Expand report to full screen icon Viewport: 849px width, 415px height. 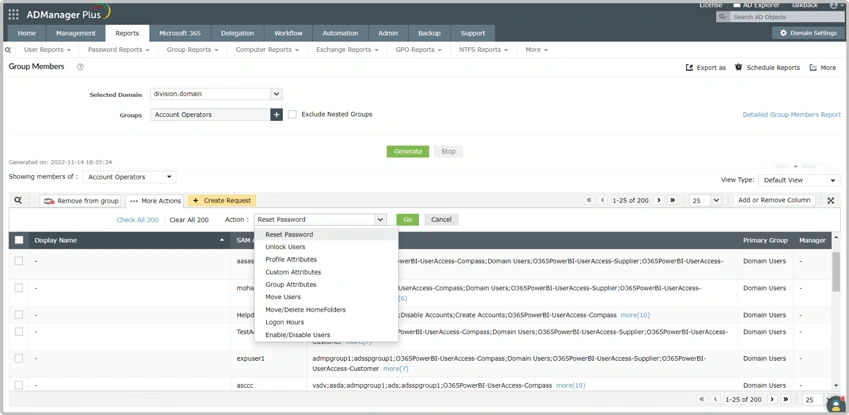831,200
